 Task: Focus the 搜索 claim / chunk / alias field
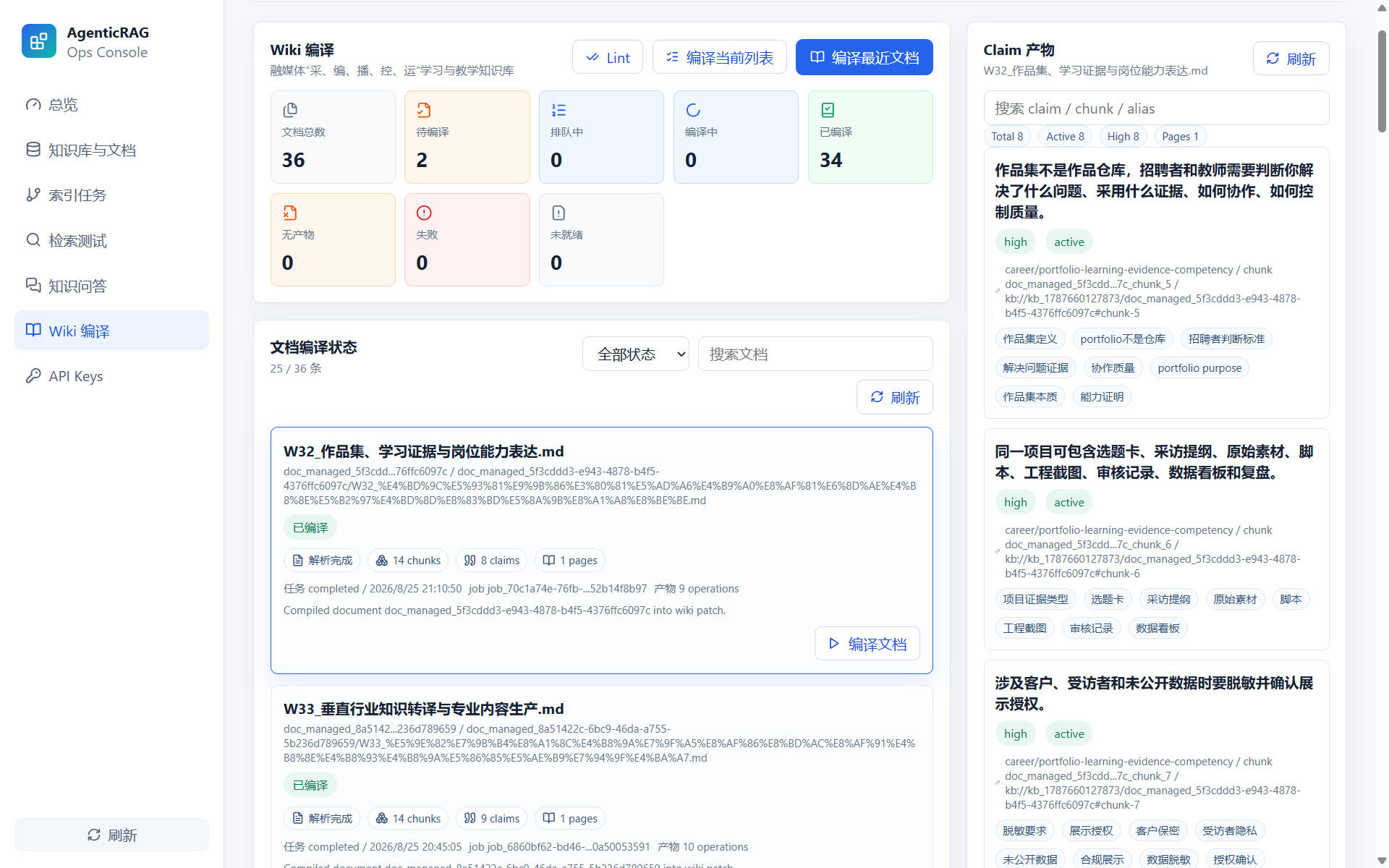pos(1156,108)
